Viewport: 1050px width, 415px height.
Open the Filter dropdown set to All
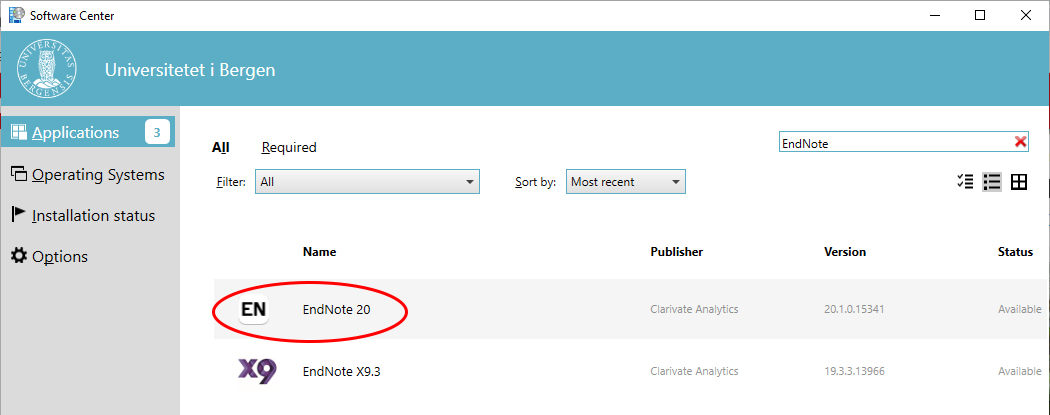(368, 181)
